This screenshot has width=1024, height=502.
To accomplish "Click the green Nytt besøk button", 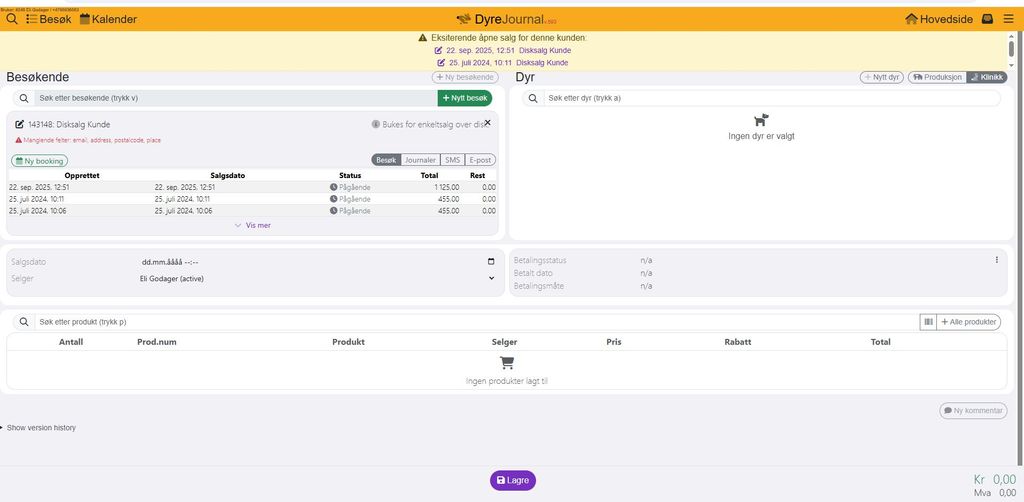I will tap(464, 98).
